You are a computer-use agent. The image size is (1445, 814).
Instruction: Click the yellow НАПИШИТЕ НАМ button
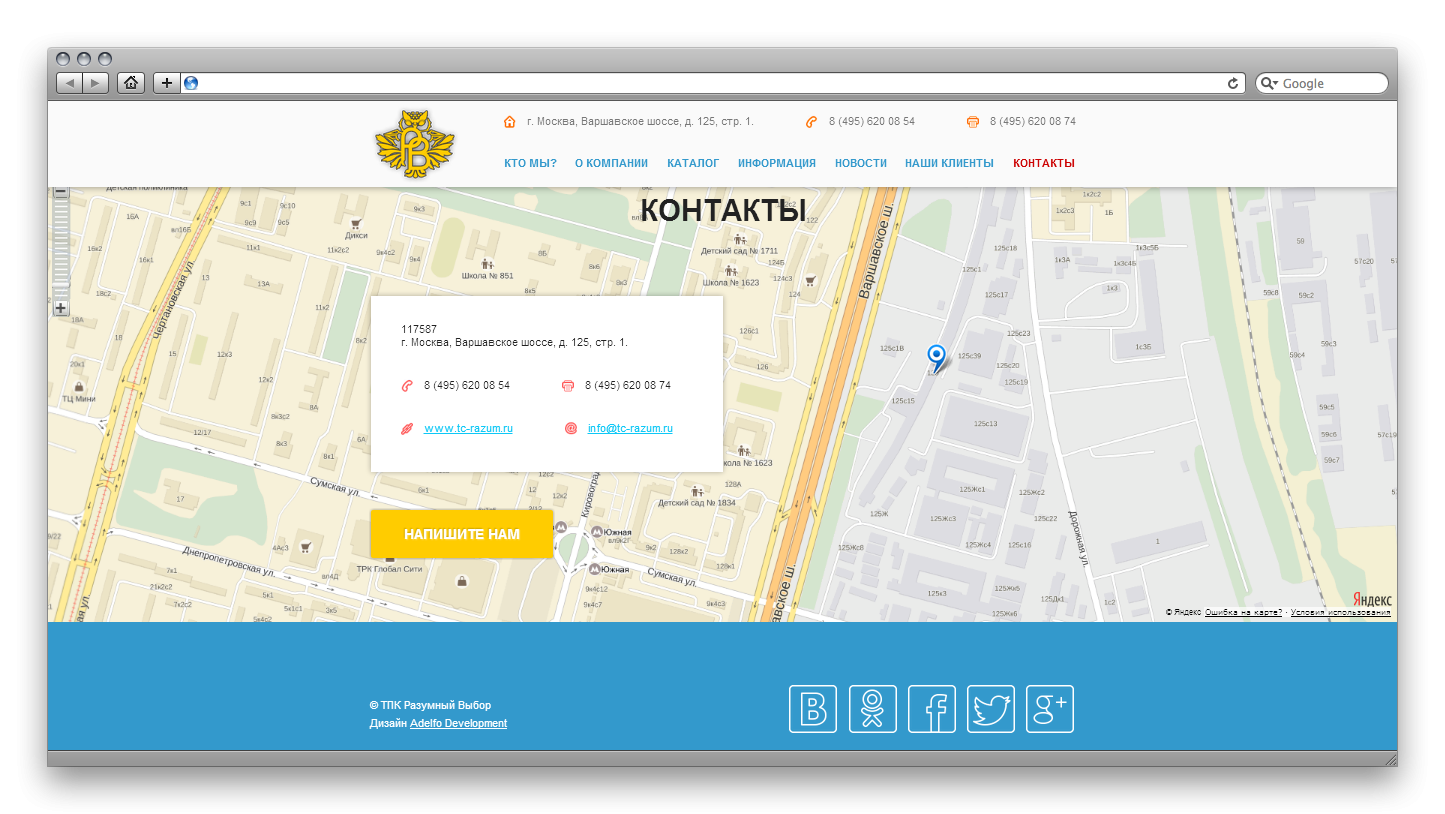pos(462,534)
